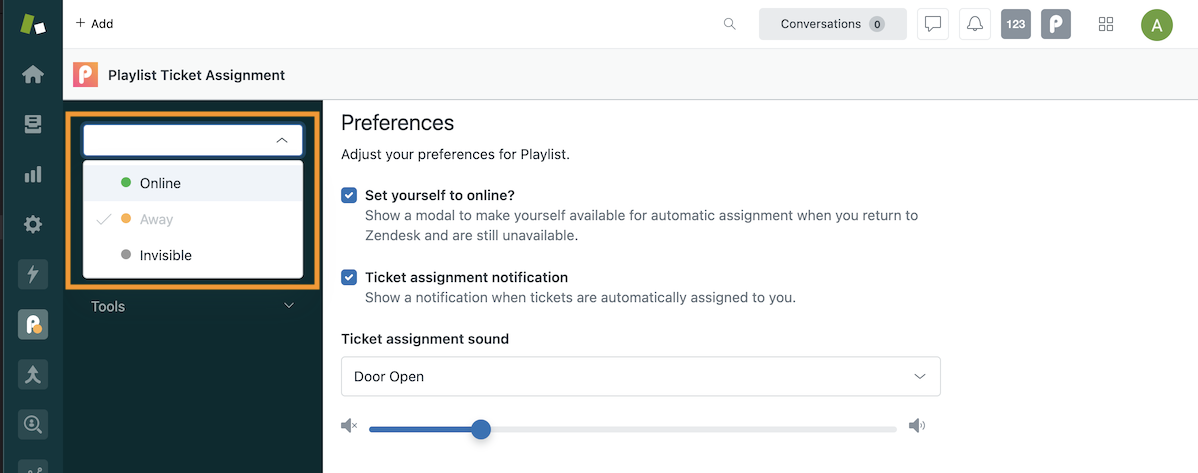Open the Ticket assignment sound dropdown
1198x473 pixels.
click(x=640, y=377)
